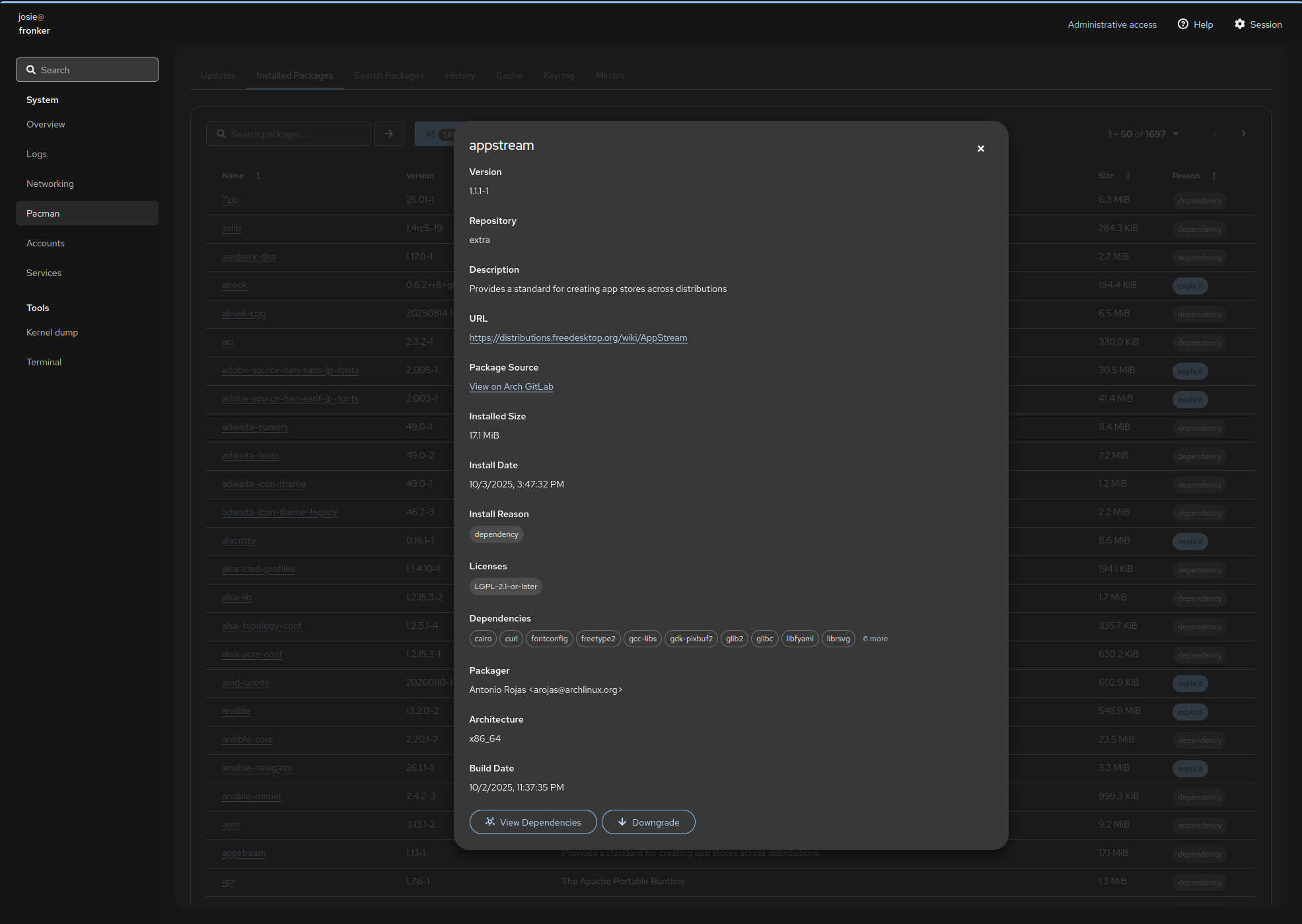This screenshot has width=1302, height=924.
Task: Select the fontconfig dependency chip
Action: (x=549, y=639)
